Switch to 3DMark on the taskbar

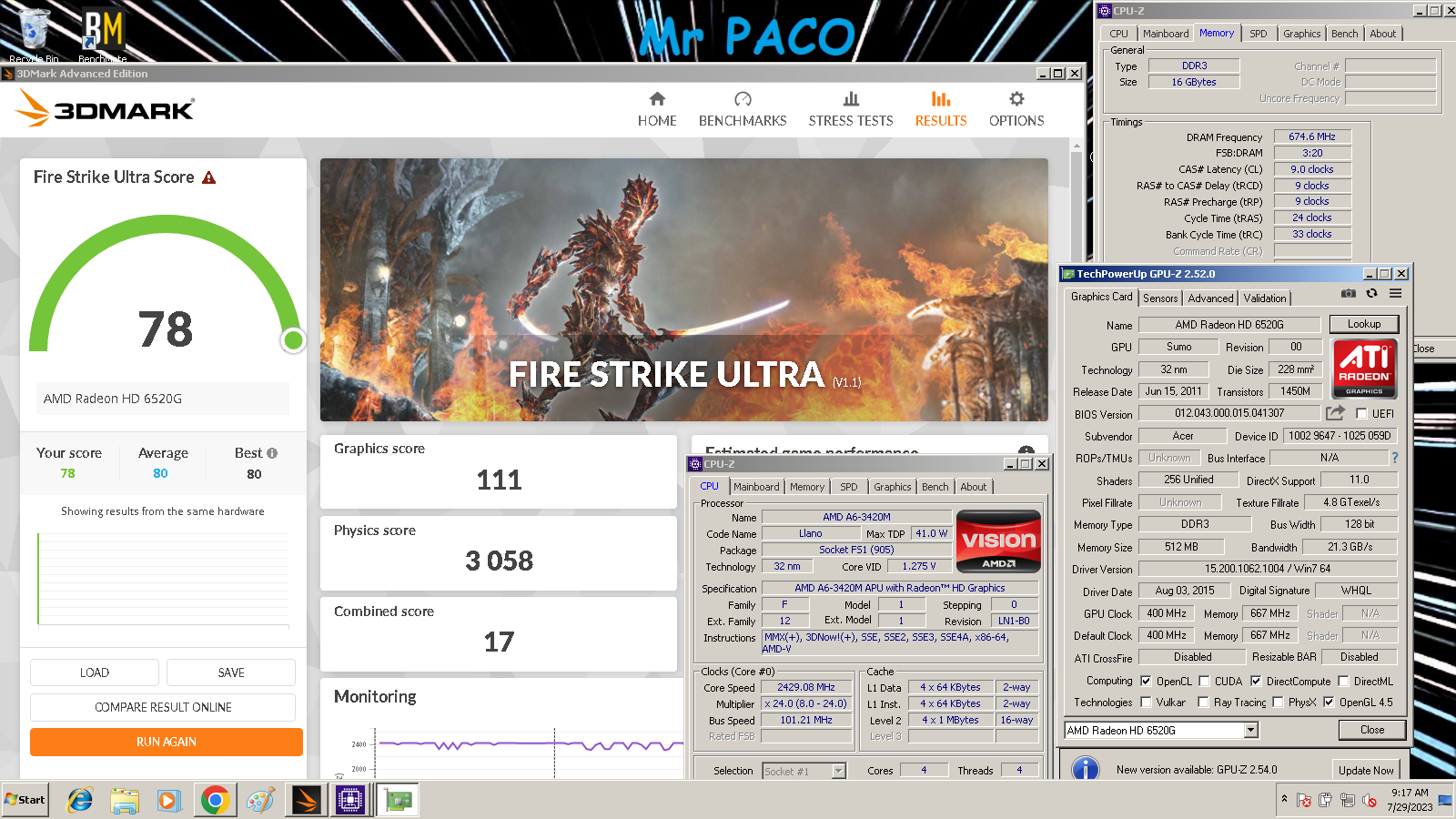[307, 801]
